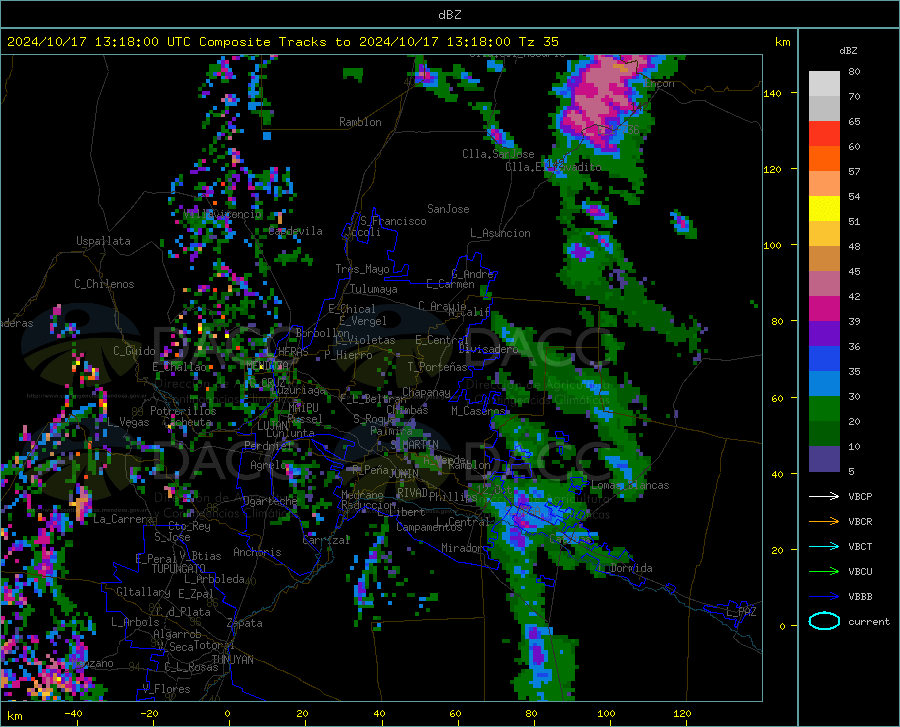This screenshot has width=900, height=727.
Task: Click the 'Tz 35' header value
Action: coord(538,42)
